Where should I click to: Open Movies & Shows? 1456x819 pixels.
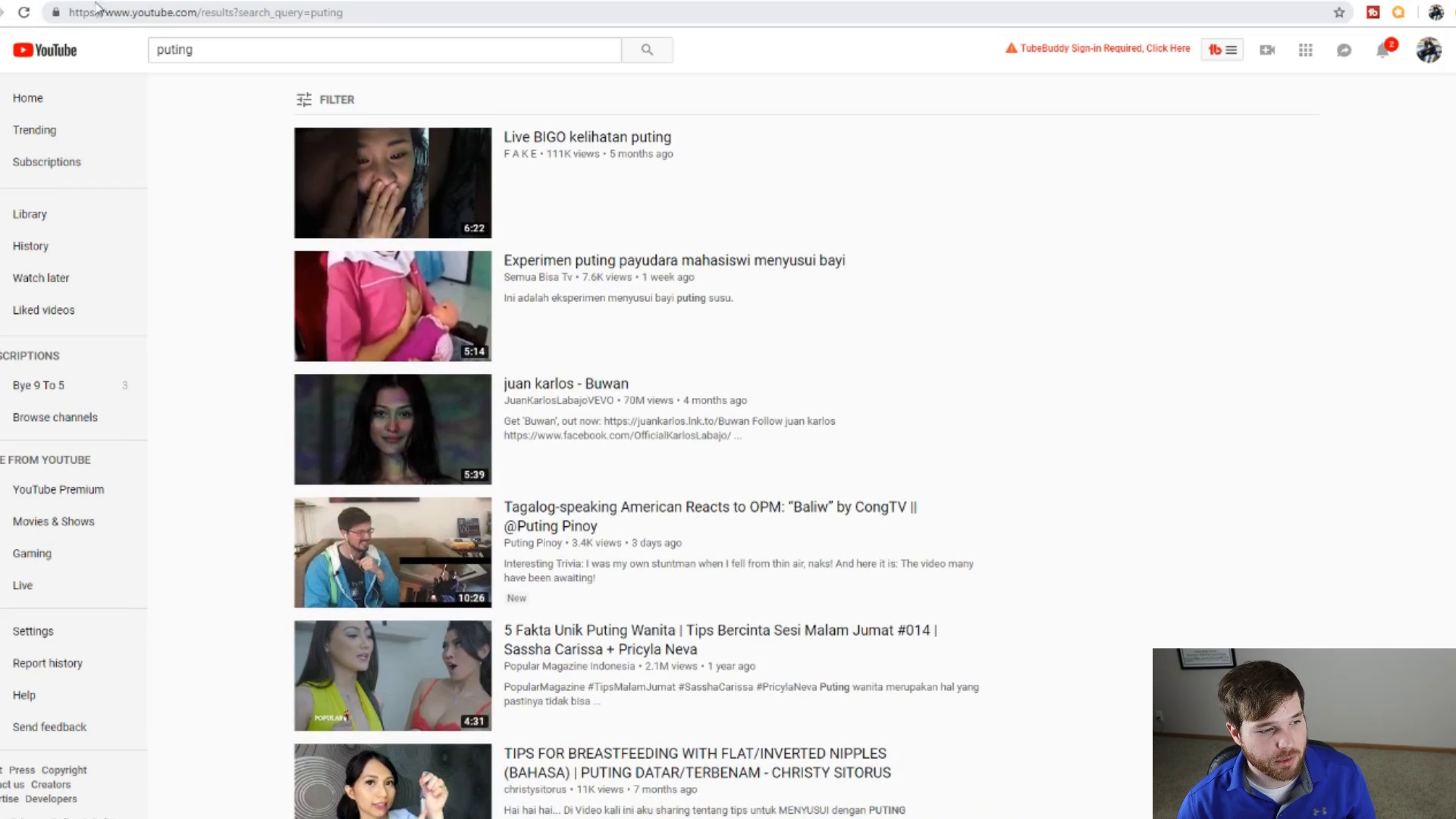[53, 521]
